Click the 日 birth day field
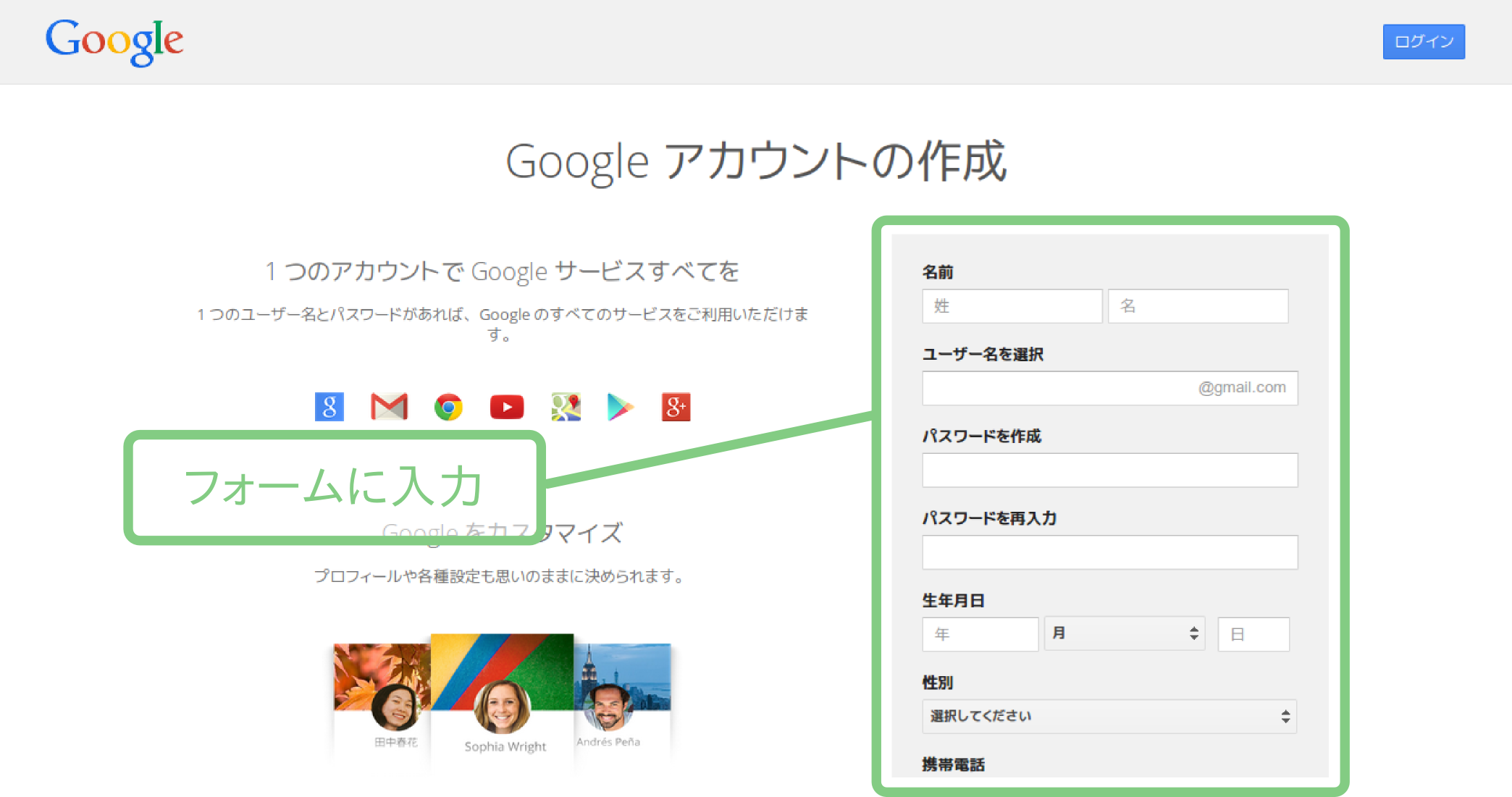Viewport: 1512px width, 797px height. pos(1253,634)
